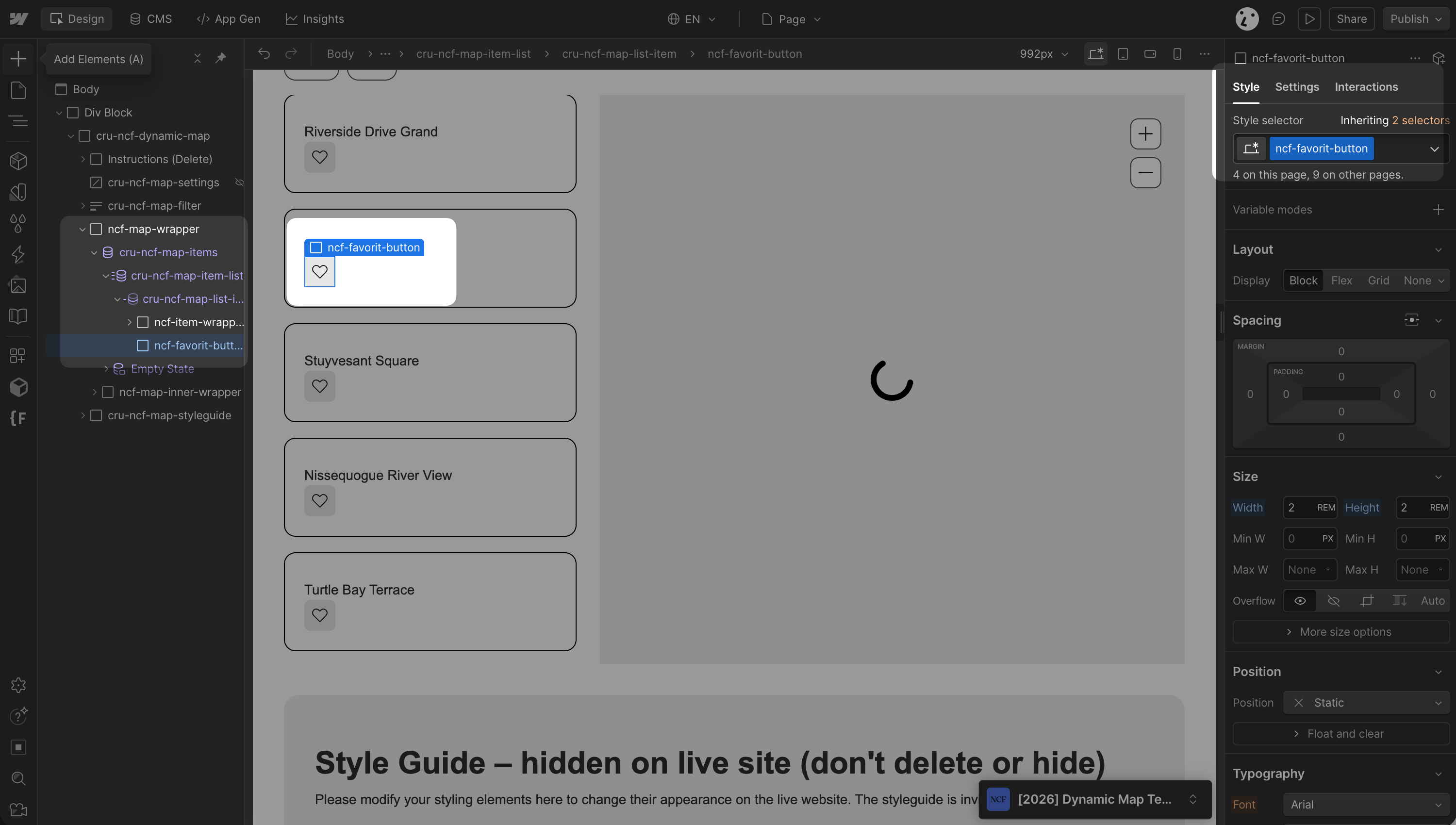Open the Apps grid-plus icon
The height and width of the screenshot is (825, 1456).
tap(18, 356)
